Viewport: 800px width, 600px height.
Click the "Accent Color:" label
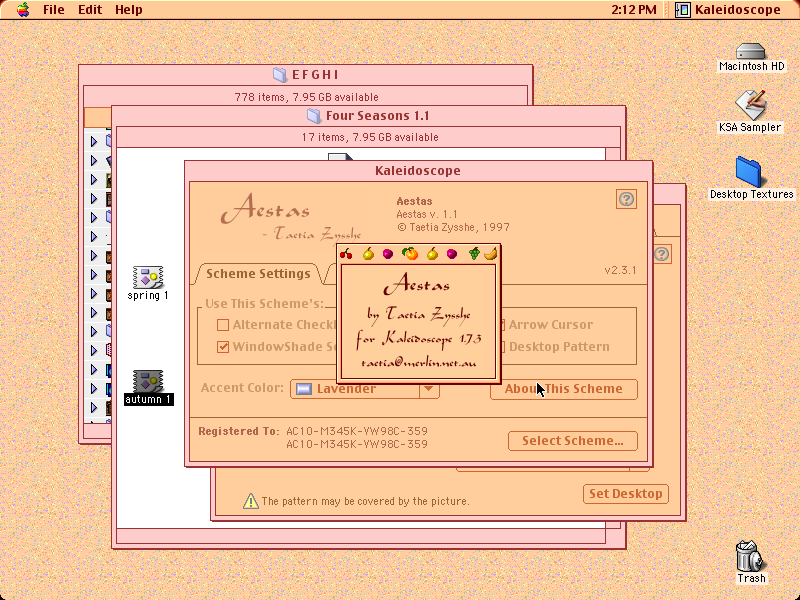tap(242, 388)
